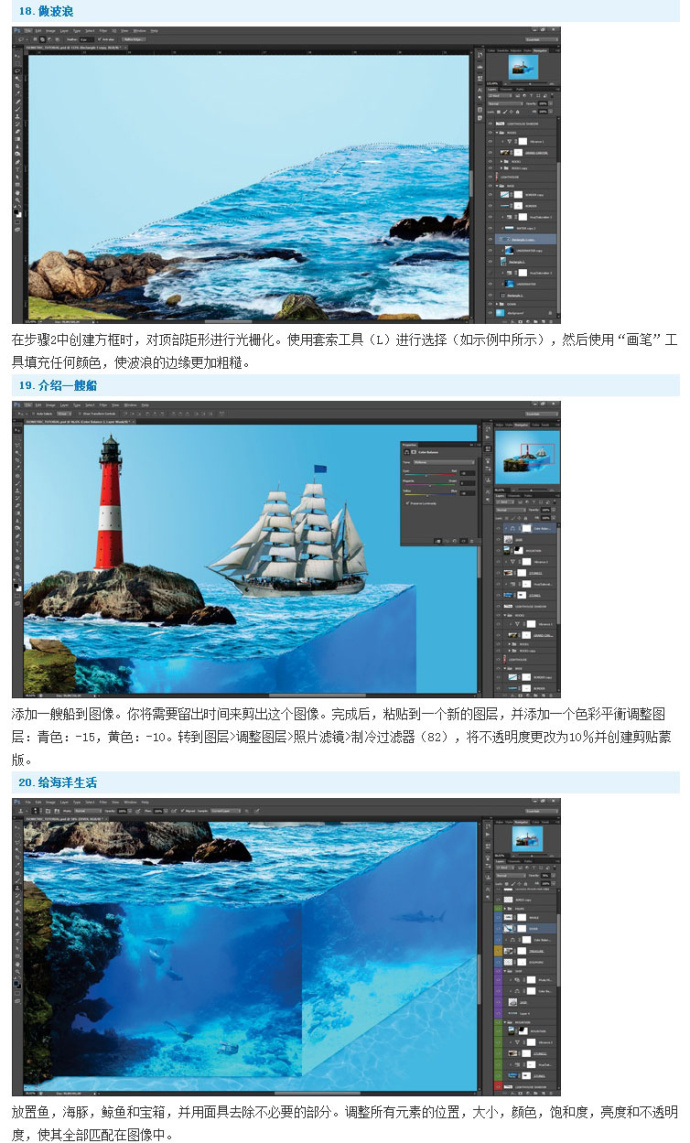This screenshot has width=690, height=1143.
Task: Open Layer menu in step 19 screenshot
Action: tap(64, 405)
